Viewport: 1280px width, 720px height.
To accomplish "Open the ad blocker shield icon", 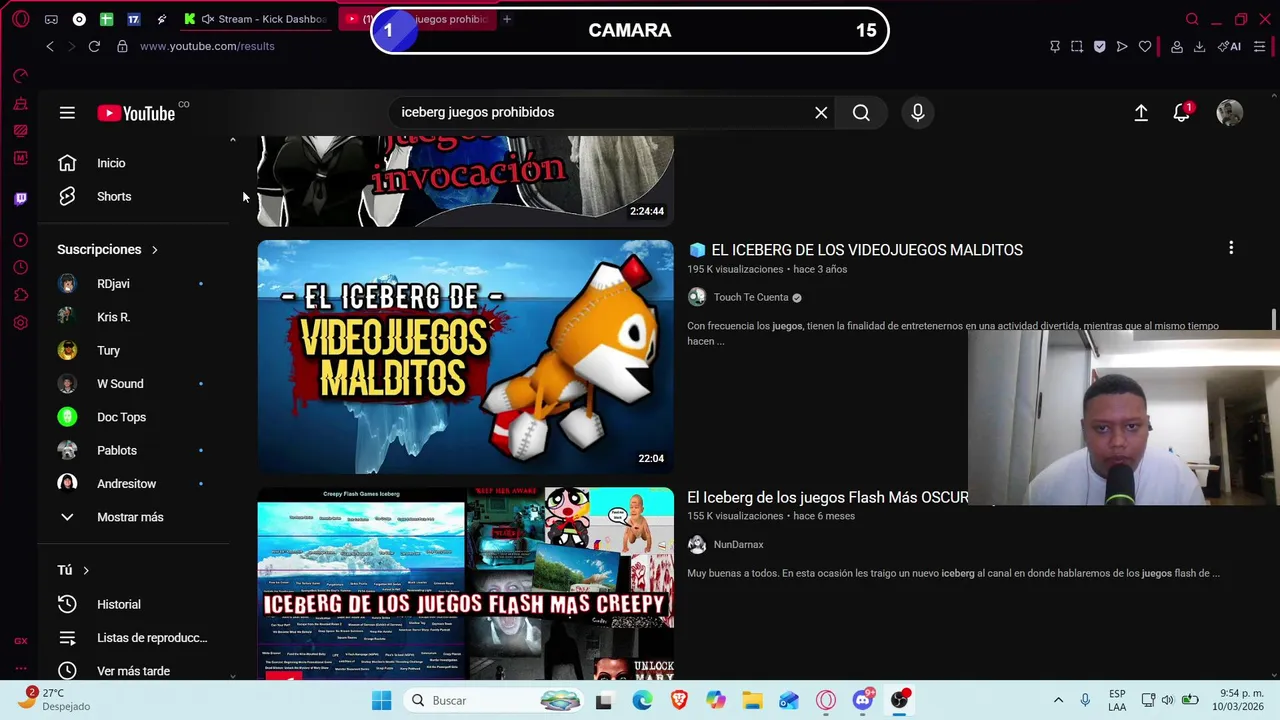I will pyautogui.click(x=1099, y=46).
